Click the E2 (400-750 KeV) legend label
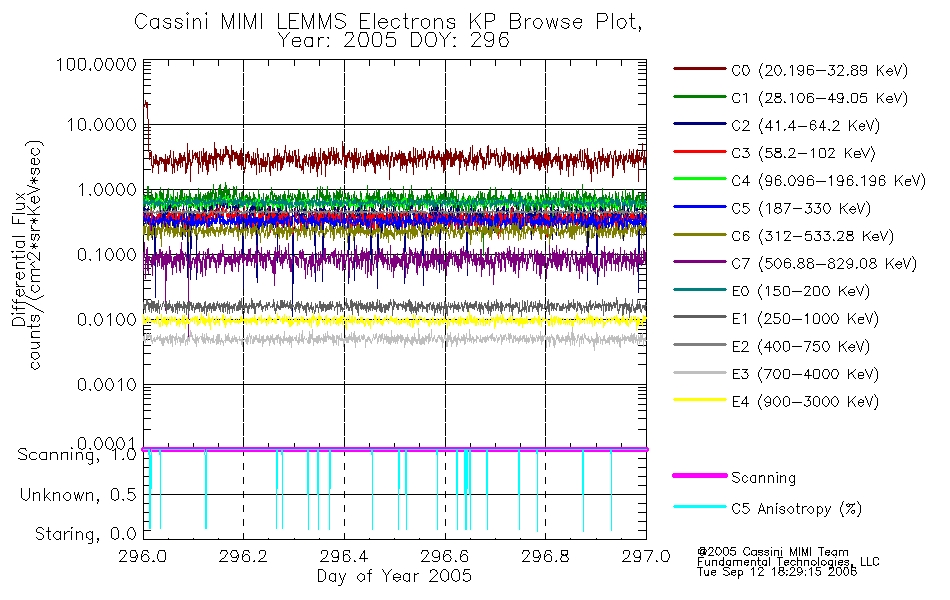The height and width of the screenshot is (600, 950). [800, 347]
